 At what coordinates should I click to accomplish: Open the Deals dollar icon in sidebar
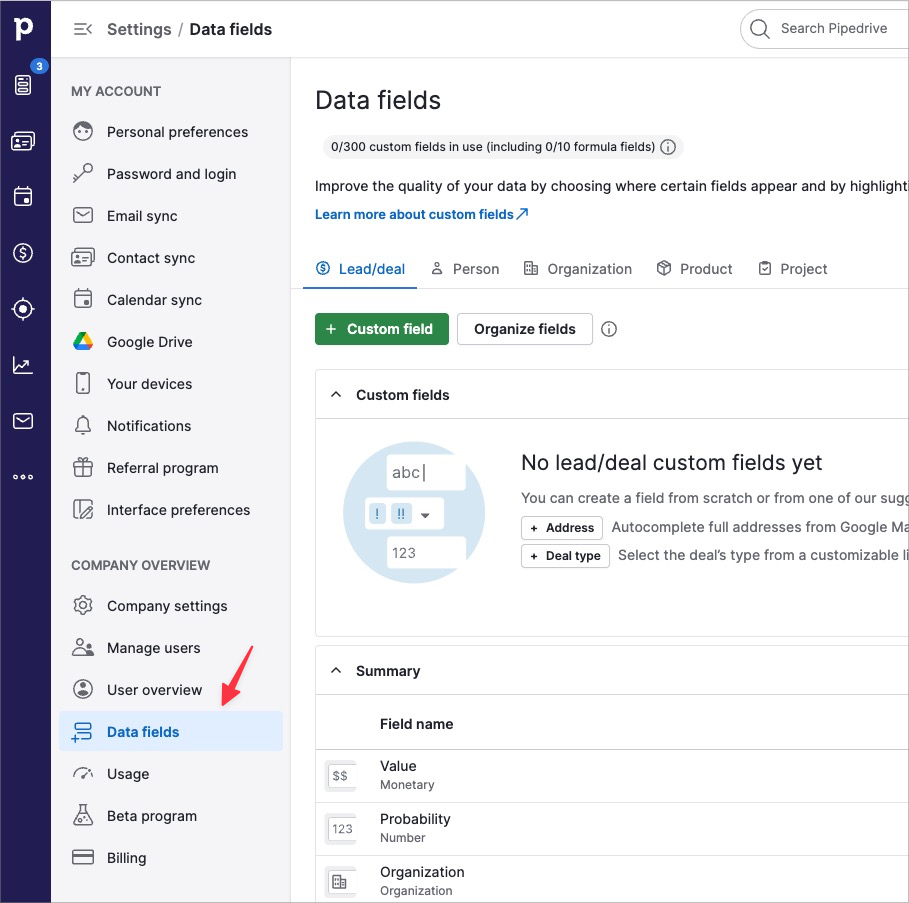coord(23,253)
